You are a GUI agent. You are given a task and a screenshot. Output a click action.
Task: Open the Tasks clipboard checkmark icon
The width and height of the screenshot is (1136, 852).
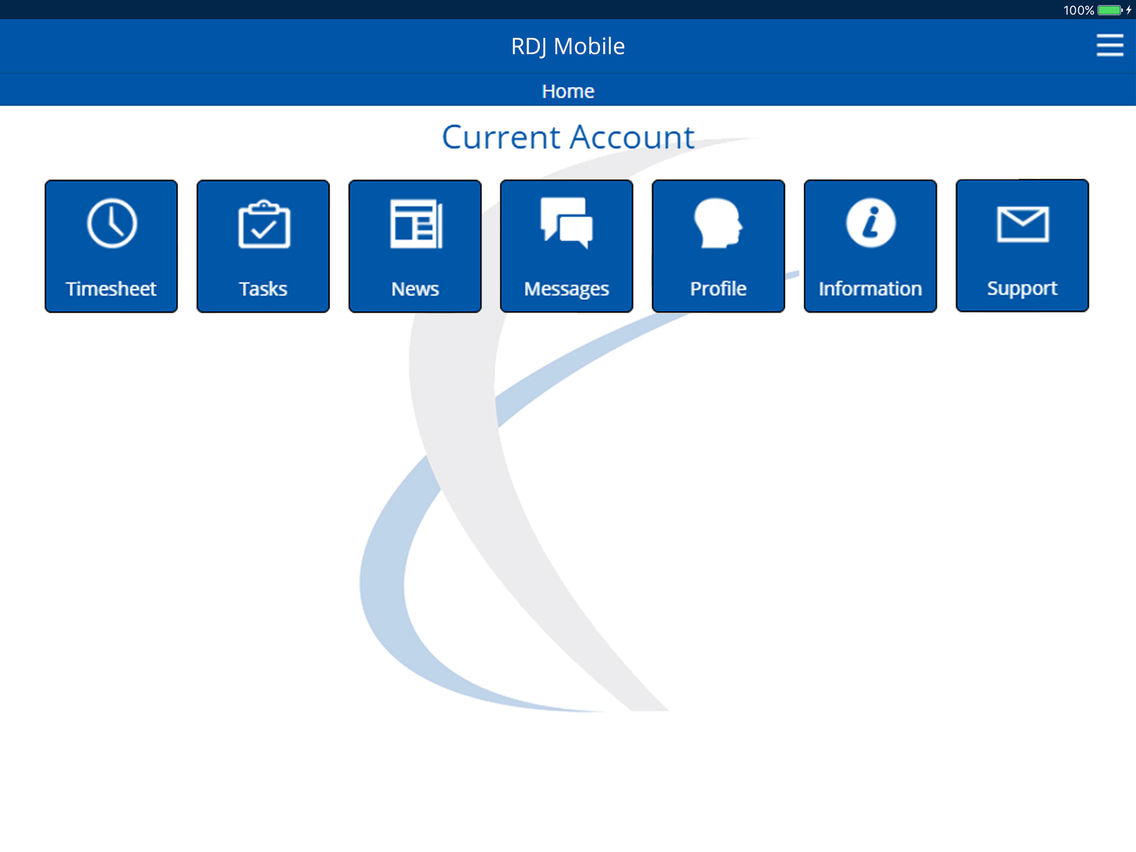tap(264, 224)
